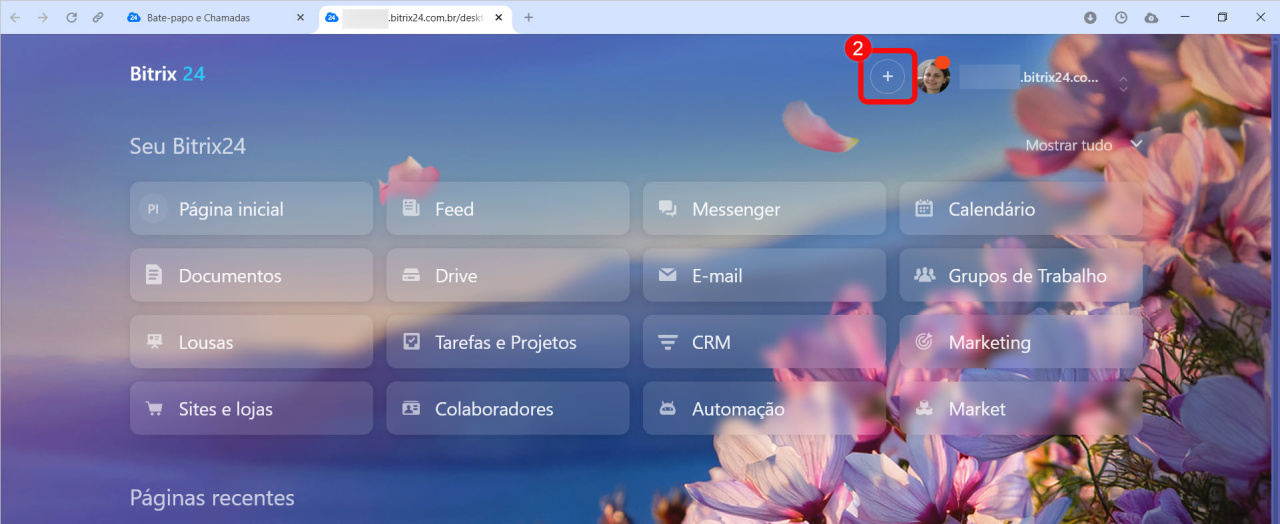The image size is (1280, 524).
Task: Open the Feed section
Action: tap(508, 209)
